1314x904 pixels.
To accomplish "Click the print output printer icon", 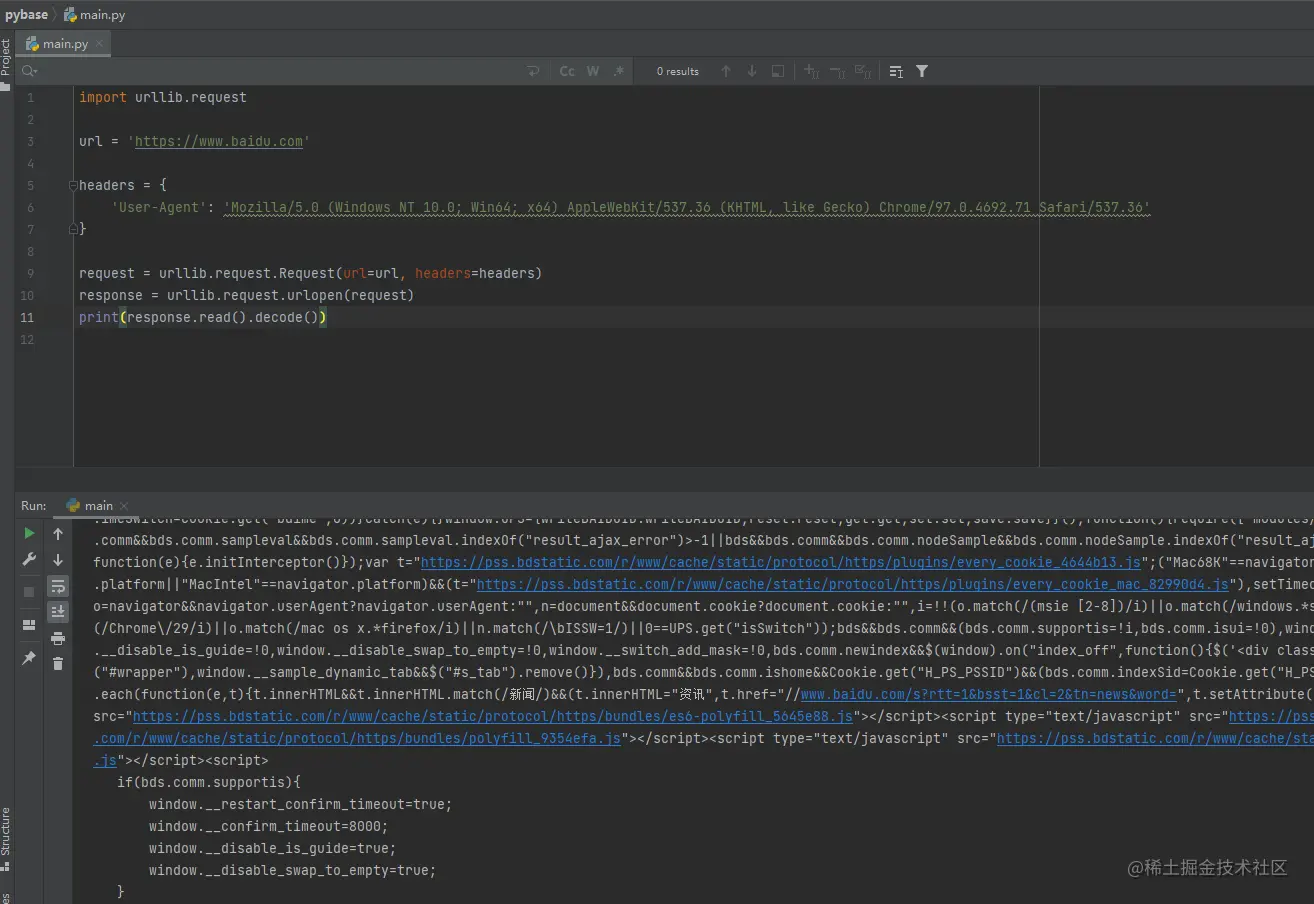I will coord(58,638).
